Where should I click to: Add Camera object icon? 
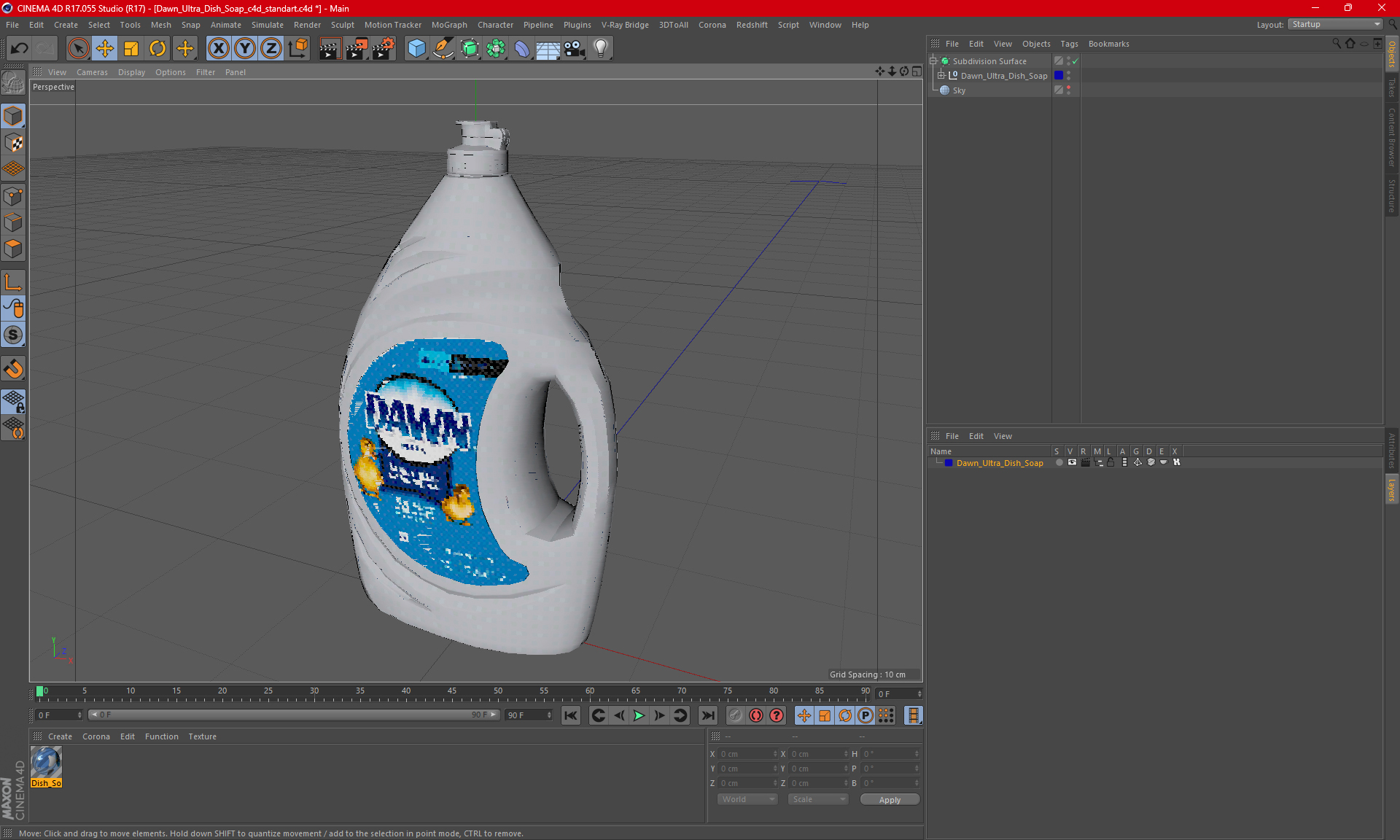tap(575, 49)
